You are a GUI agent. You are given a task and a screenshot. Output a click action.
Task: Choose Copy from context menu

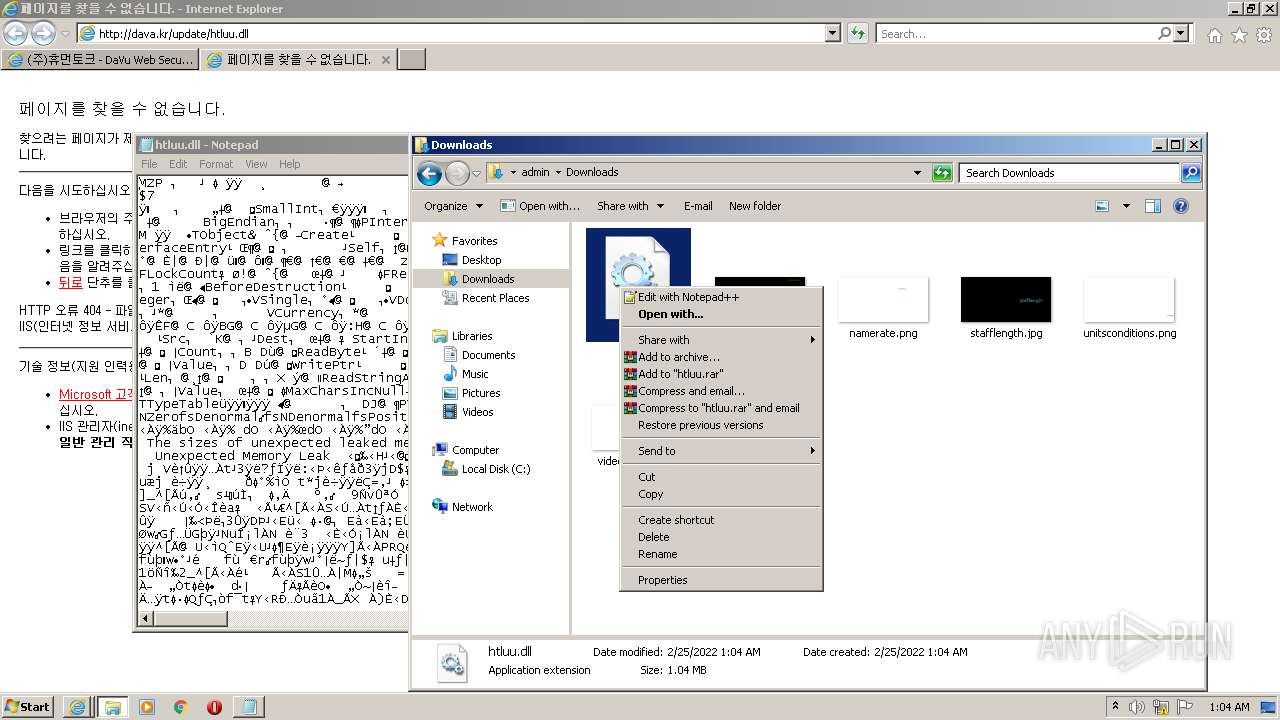[650, 494]
